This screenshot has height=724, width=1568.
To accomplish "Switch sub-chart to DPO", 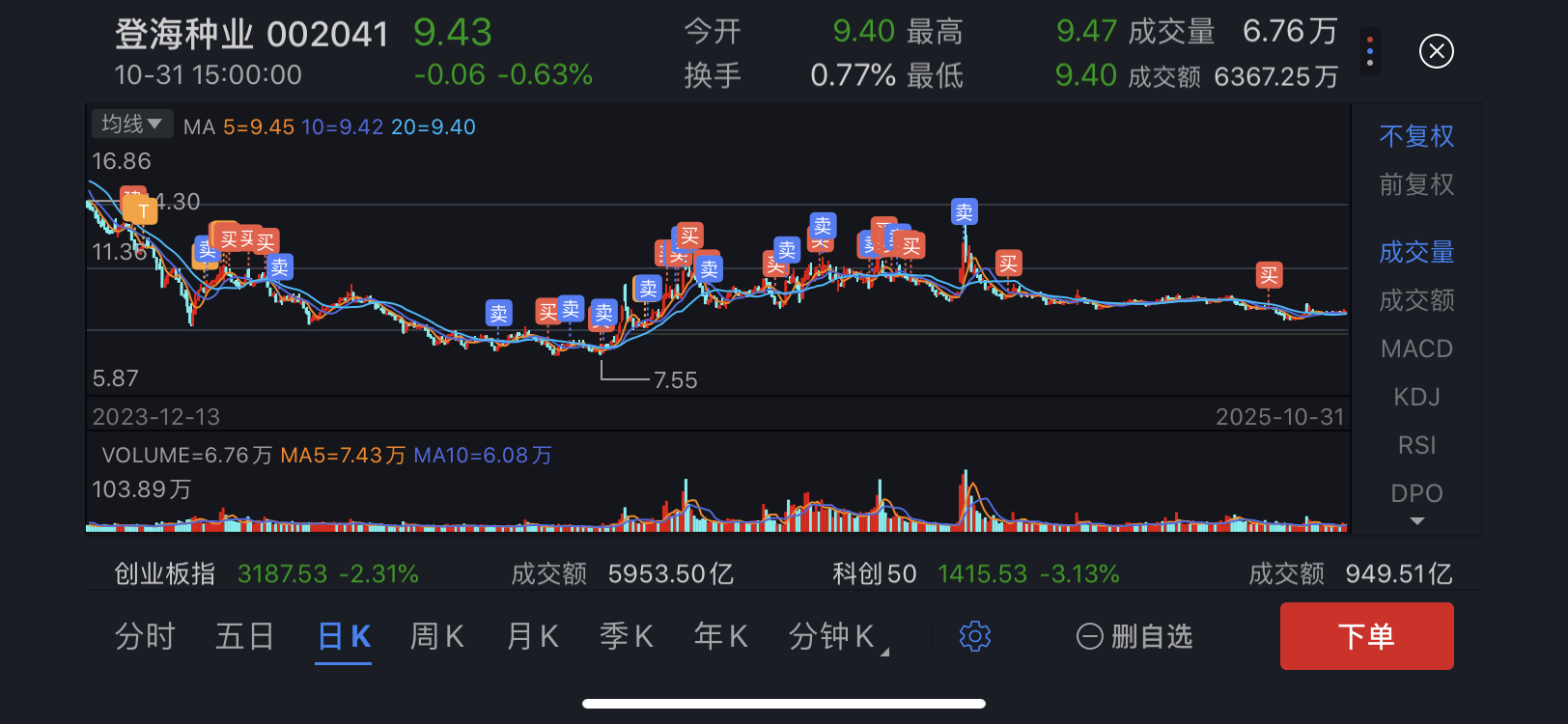I will (1416, 493).
